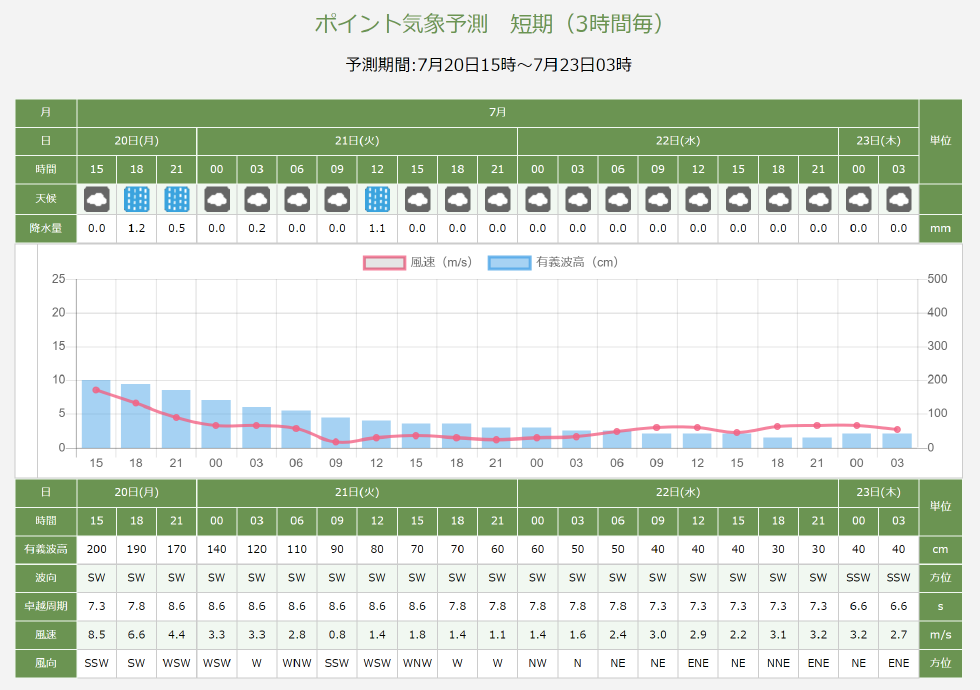Screen dimensions: 980x690
Task: Click the wind speed value 0.8
Action: [x=337, y=635]
